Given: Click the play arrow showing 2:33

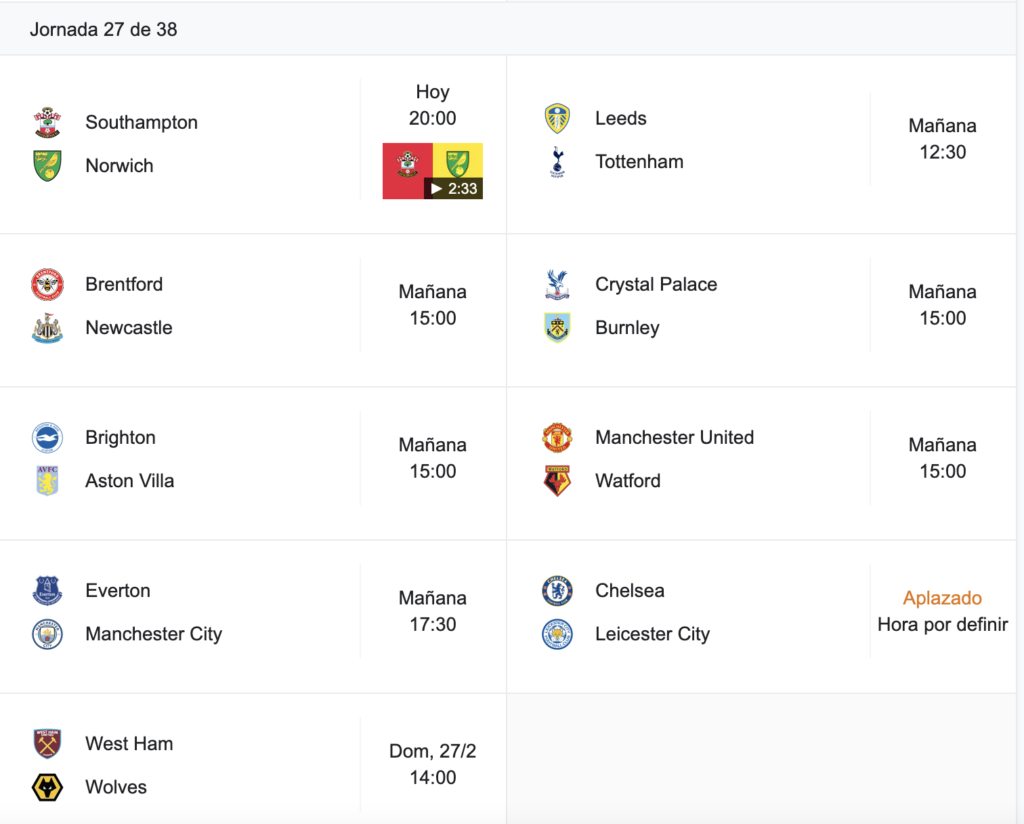Looking at the screenshot, I should pyautogui.click(x=453, y=189).
